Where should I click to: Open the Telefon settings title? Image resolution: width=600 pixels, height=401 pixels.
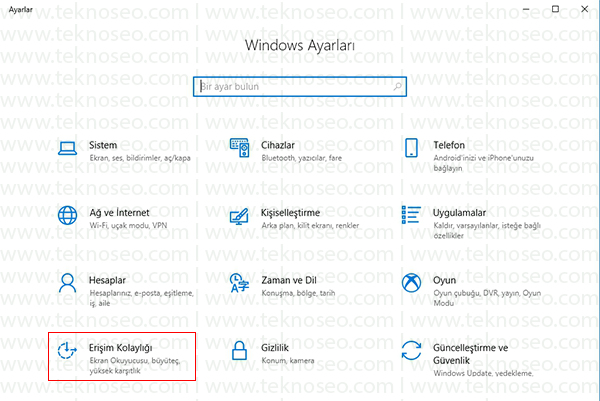click(x=449, y=145)
